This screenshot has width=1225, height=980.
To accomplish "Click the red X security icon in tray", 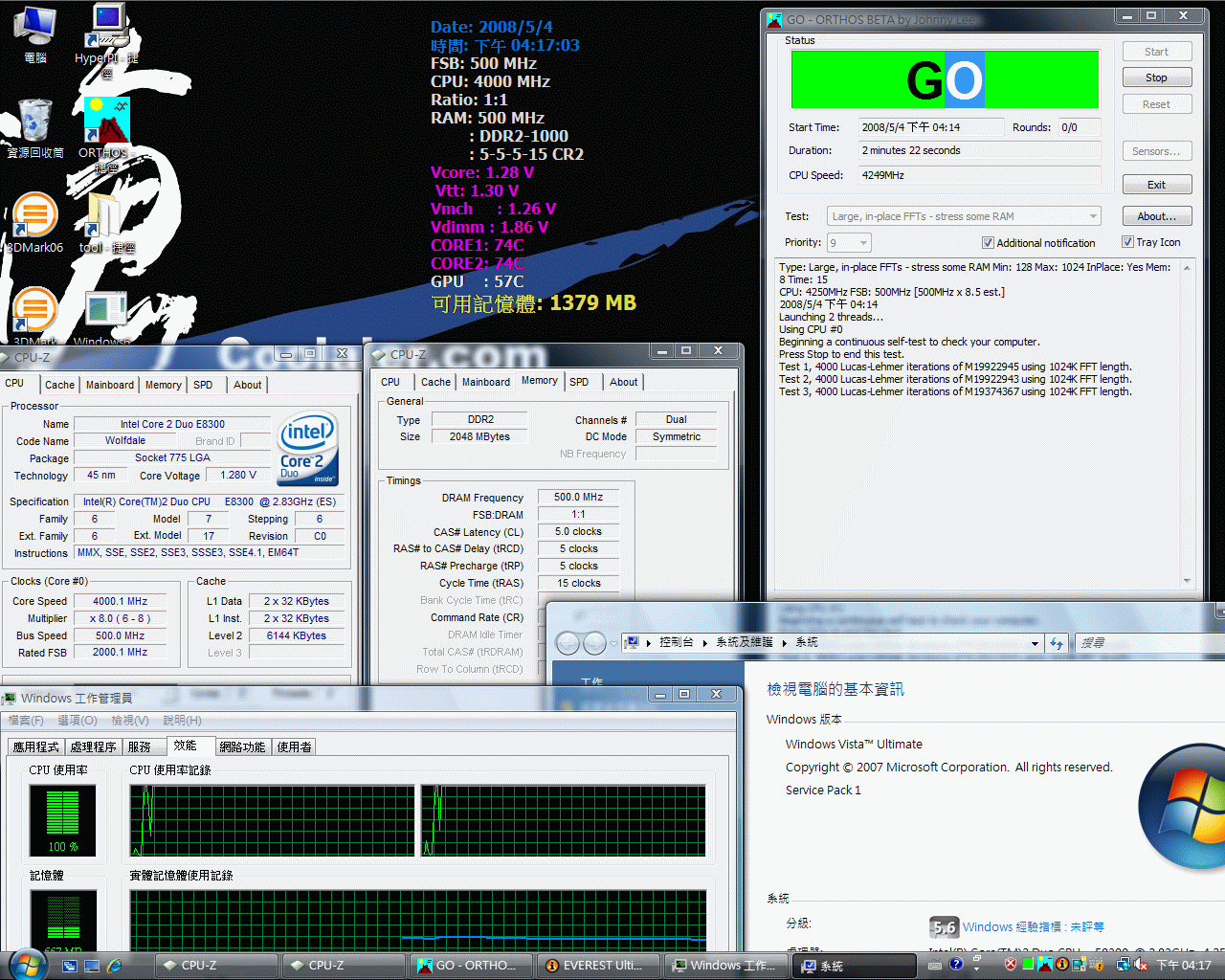I will 1011,965.
